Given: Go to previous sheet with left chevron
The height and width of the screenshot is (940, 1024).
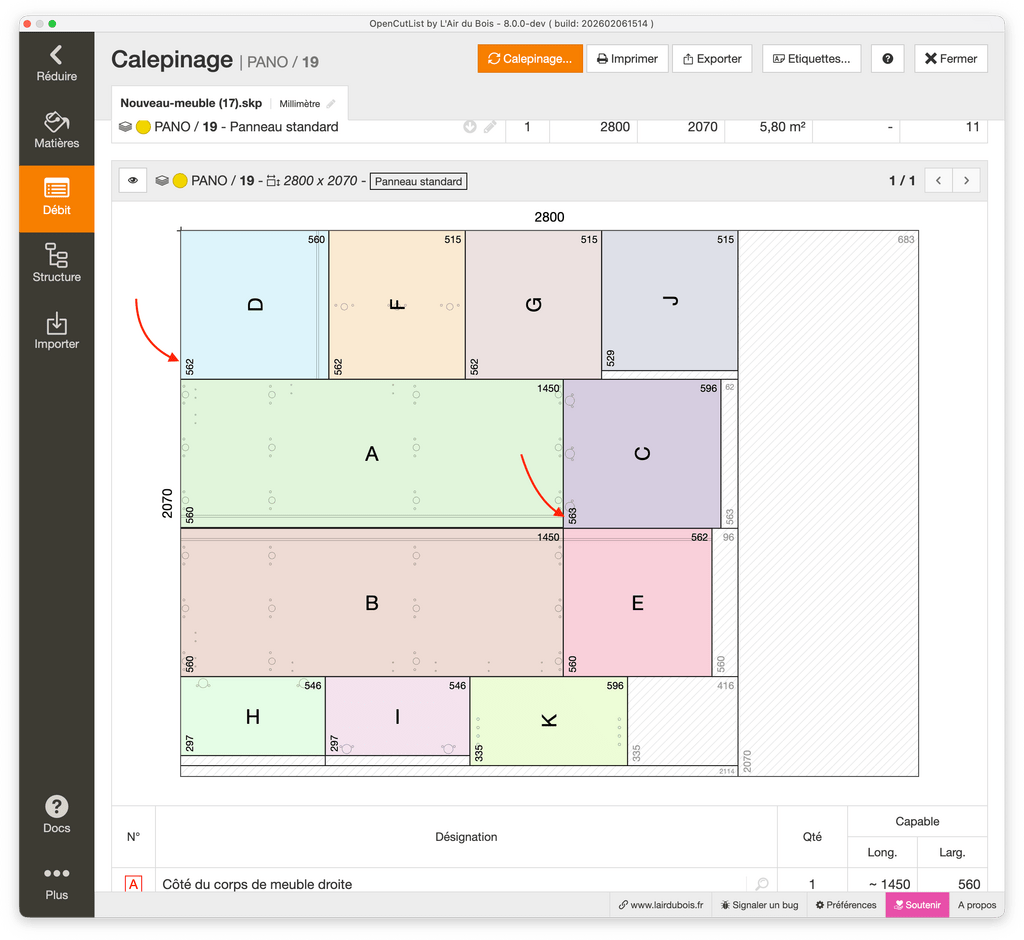Looking at the screenshot, I should [x=938, y=181].
